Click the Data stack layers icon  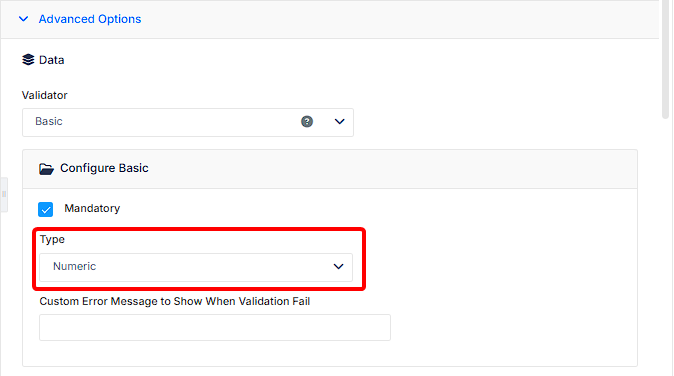click(28, 60)
